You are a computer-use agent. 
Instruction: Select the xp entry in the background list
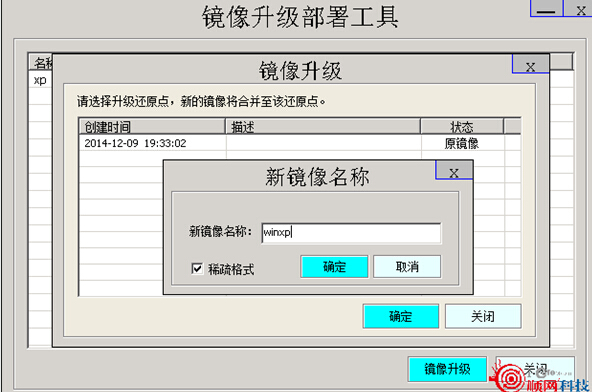tap(40, 80)
